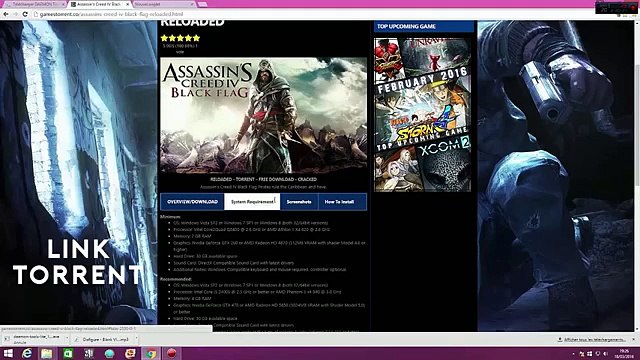Launch Internet Explorer from the taskbar
Viewport: 640px width, 360px height.
point(27,353)
